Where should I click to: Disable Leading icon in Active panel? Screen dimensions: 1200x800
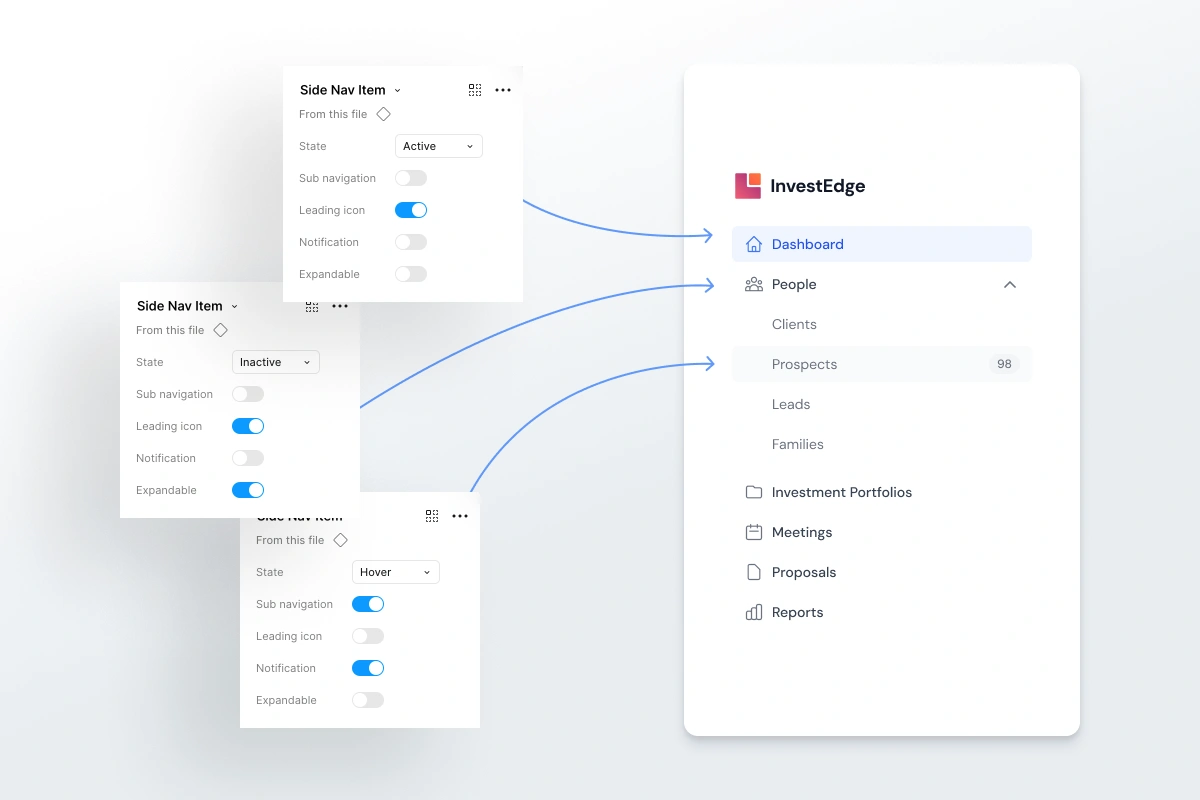[411, 210]
